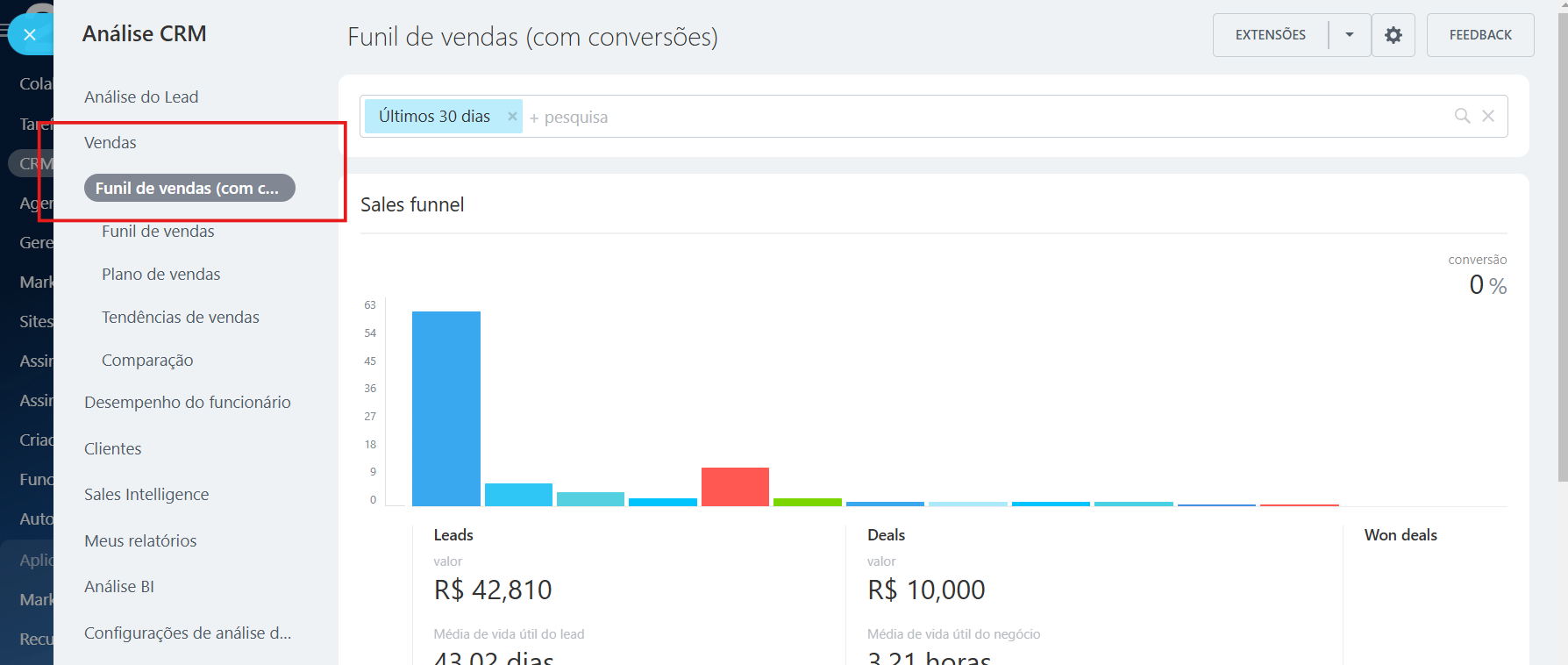1568x665 pixels.
Task: Click the red bar in funnel chart
Action: point(735,487)
